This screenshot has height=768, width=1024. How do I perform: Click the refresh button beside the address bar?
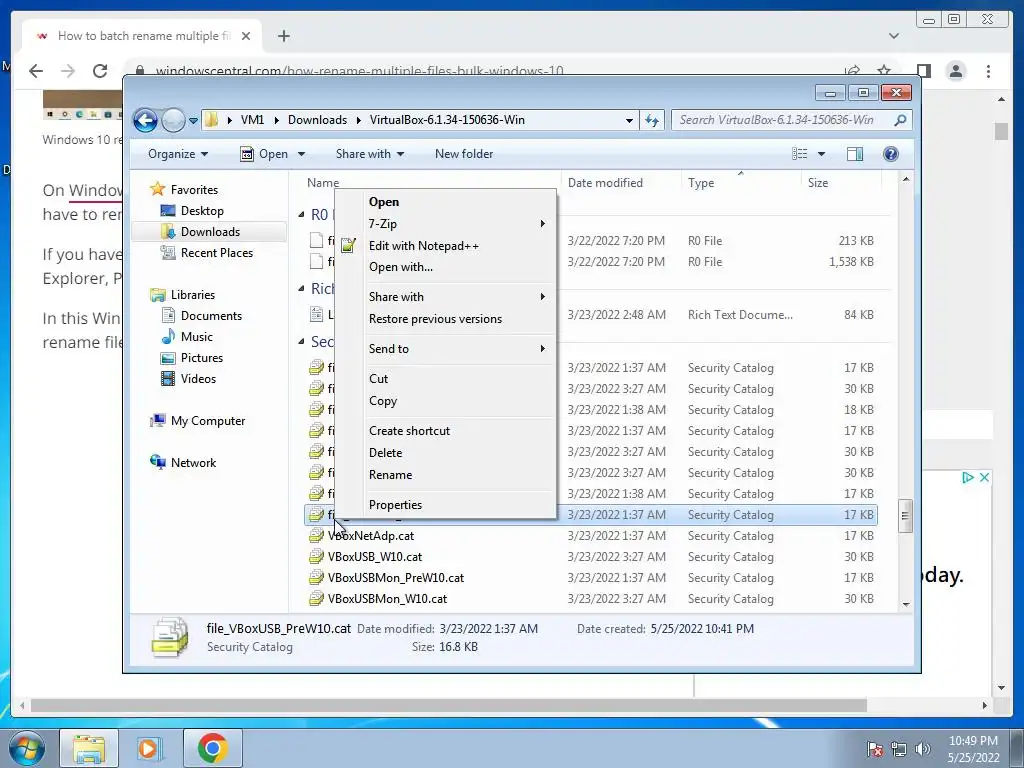point(652,120)
